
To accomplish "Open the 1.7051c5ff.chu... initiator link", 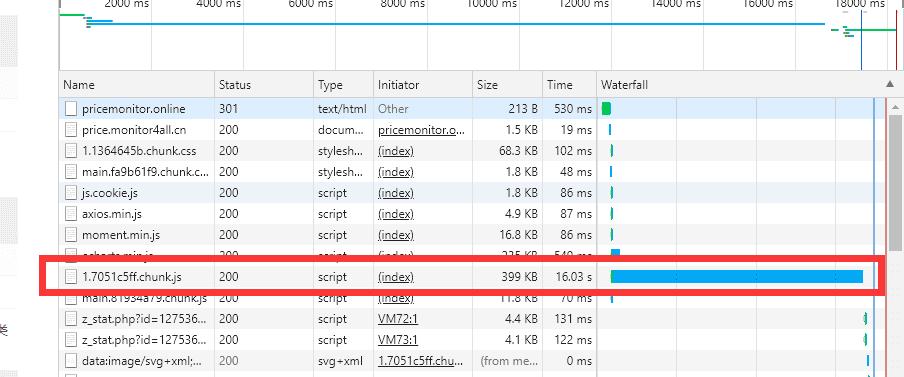I will point(421,361).
